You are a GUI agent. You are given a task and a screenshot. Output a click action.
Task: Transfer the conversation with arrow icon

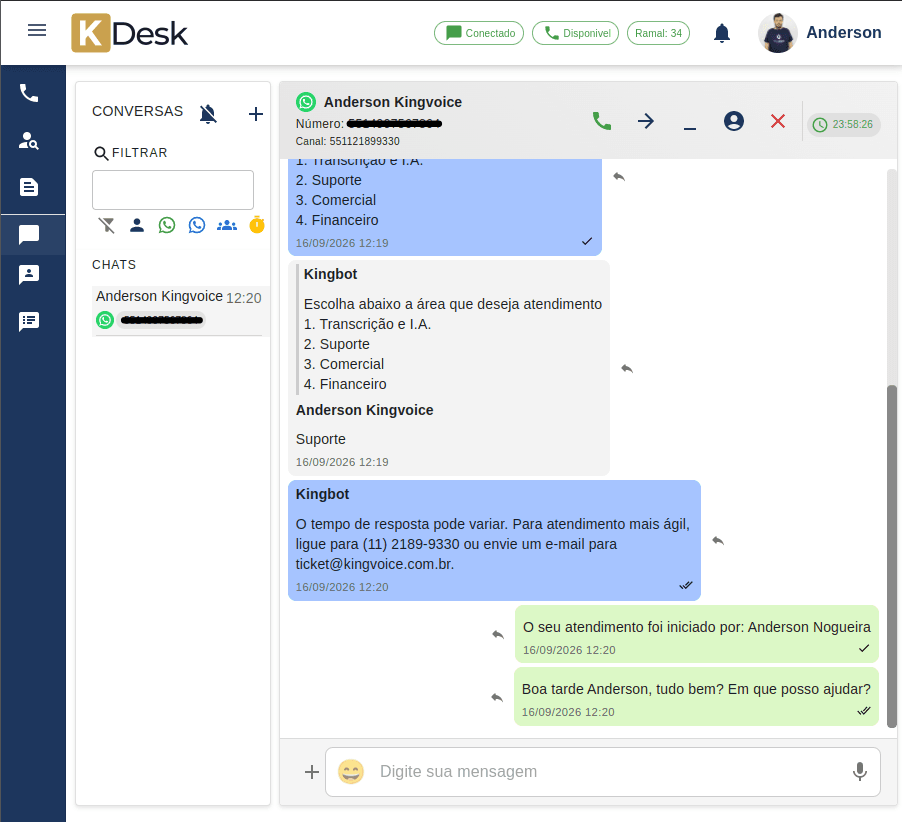[x=646, y=121]
